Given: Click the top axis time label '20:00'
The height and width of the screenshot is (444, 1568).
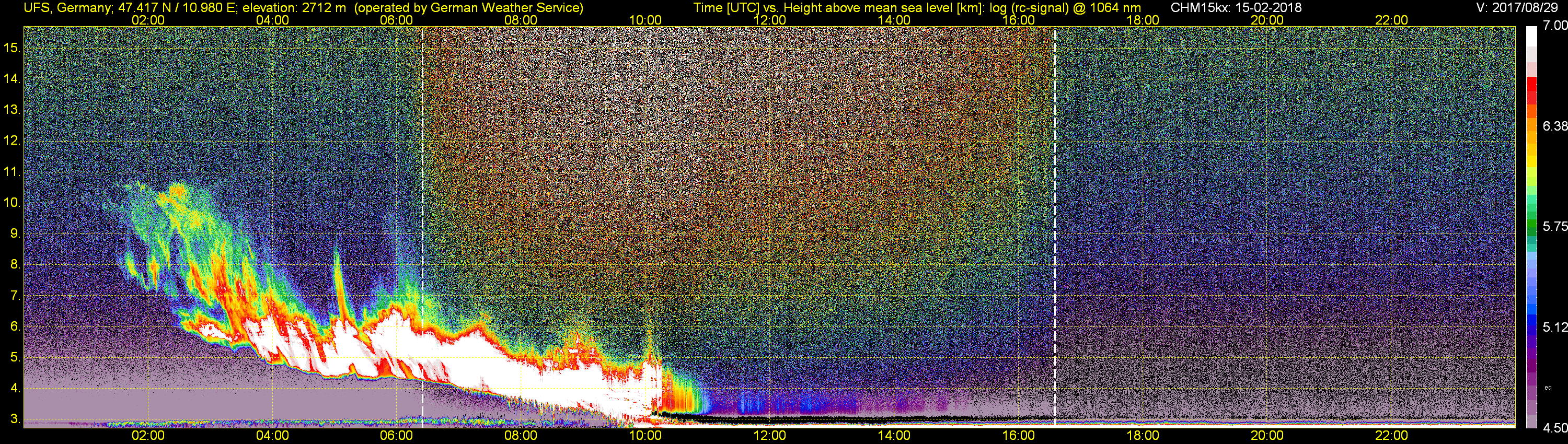Looking at the screenshot, I should (x=1267, y=20).
